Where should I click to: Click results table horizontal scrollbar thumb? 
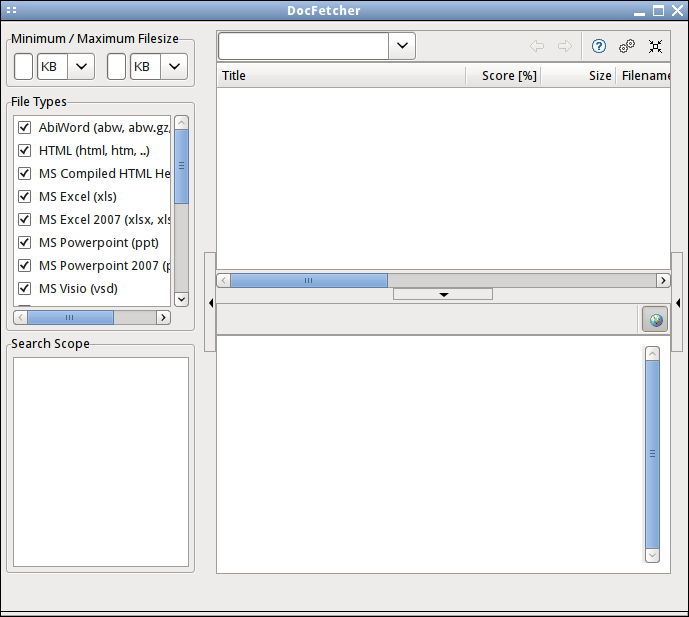(309, 280)
